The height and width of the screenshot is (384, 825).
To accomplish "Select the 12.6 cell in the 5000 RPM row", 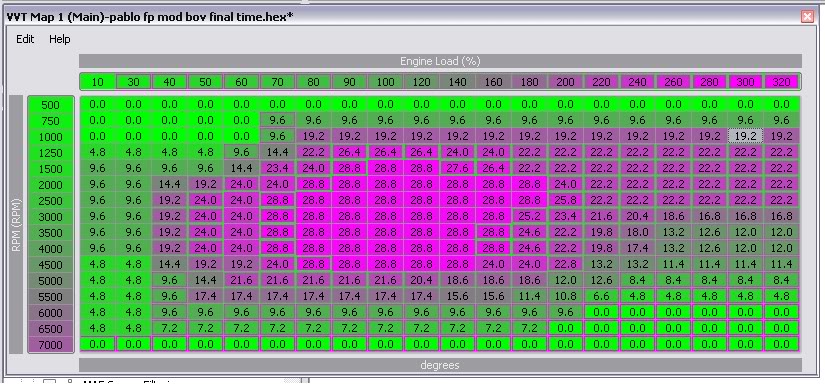I will (601, 280).
